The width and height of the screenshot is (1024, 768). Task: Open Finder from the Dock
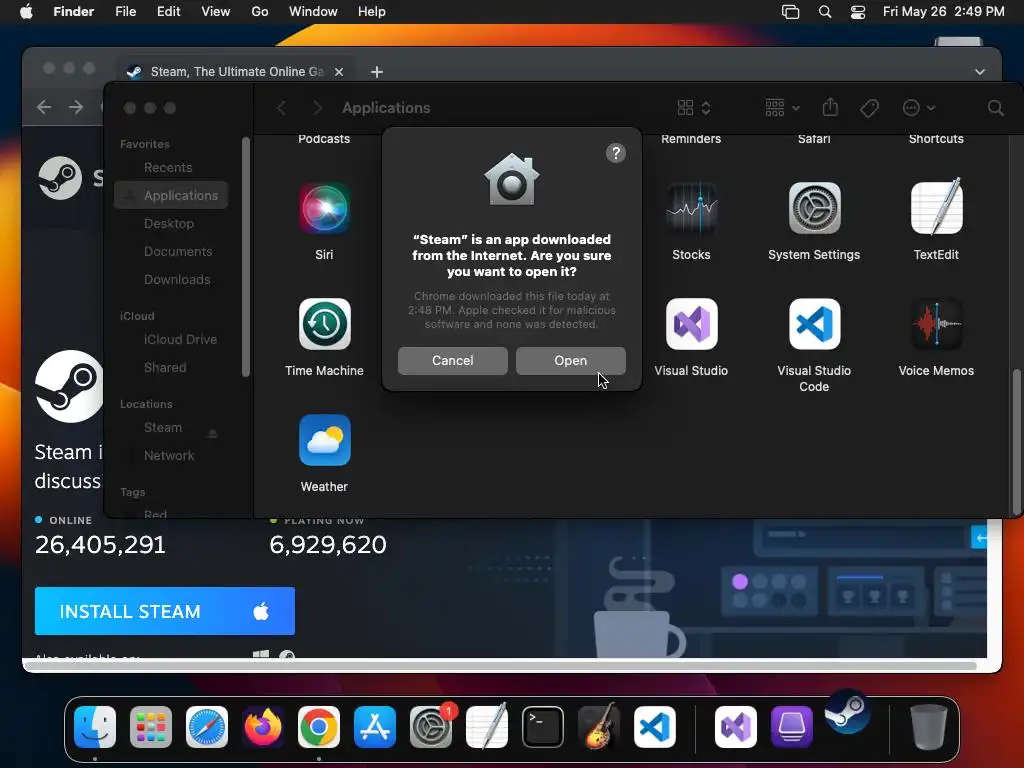(95, 727)
